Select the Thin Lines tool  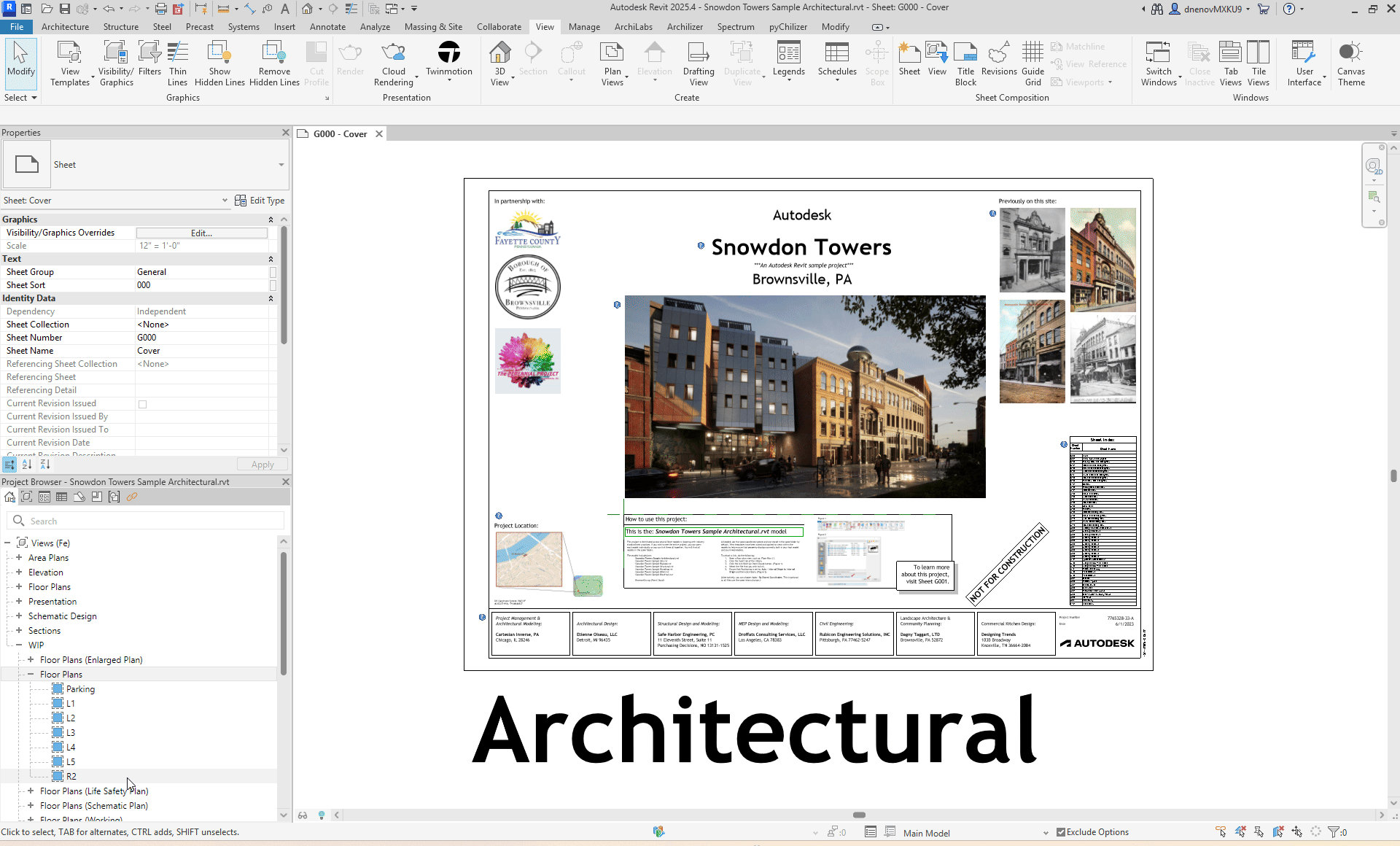177,63
